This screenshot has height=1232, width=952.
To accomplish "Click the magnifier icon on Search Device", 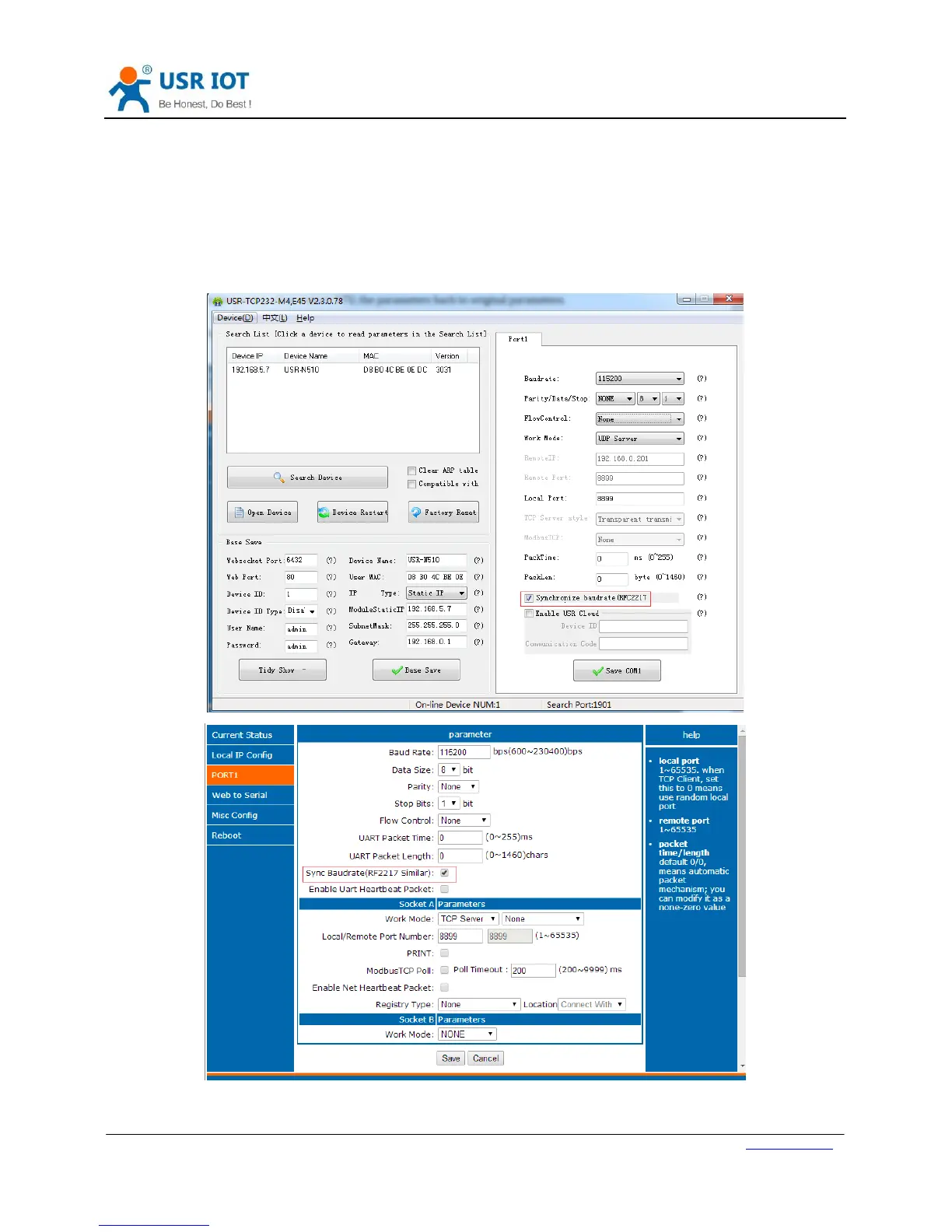I will pos(278,478).
